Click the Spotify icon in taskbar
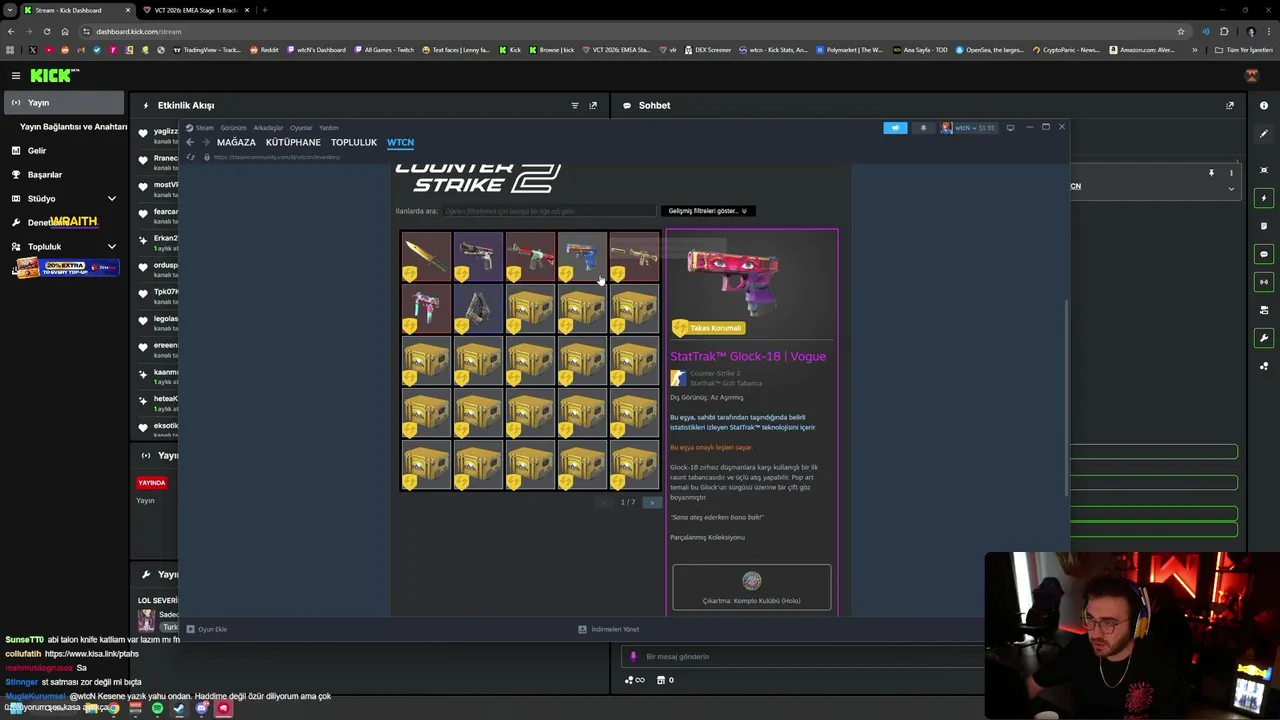 157,709
